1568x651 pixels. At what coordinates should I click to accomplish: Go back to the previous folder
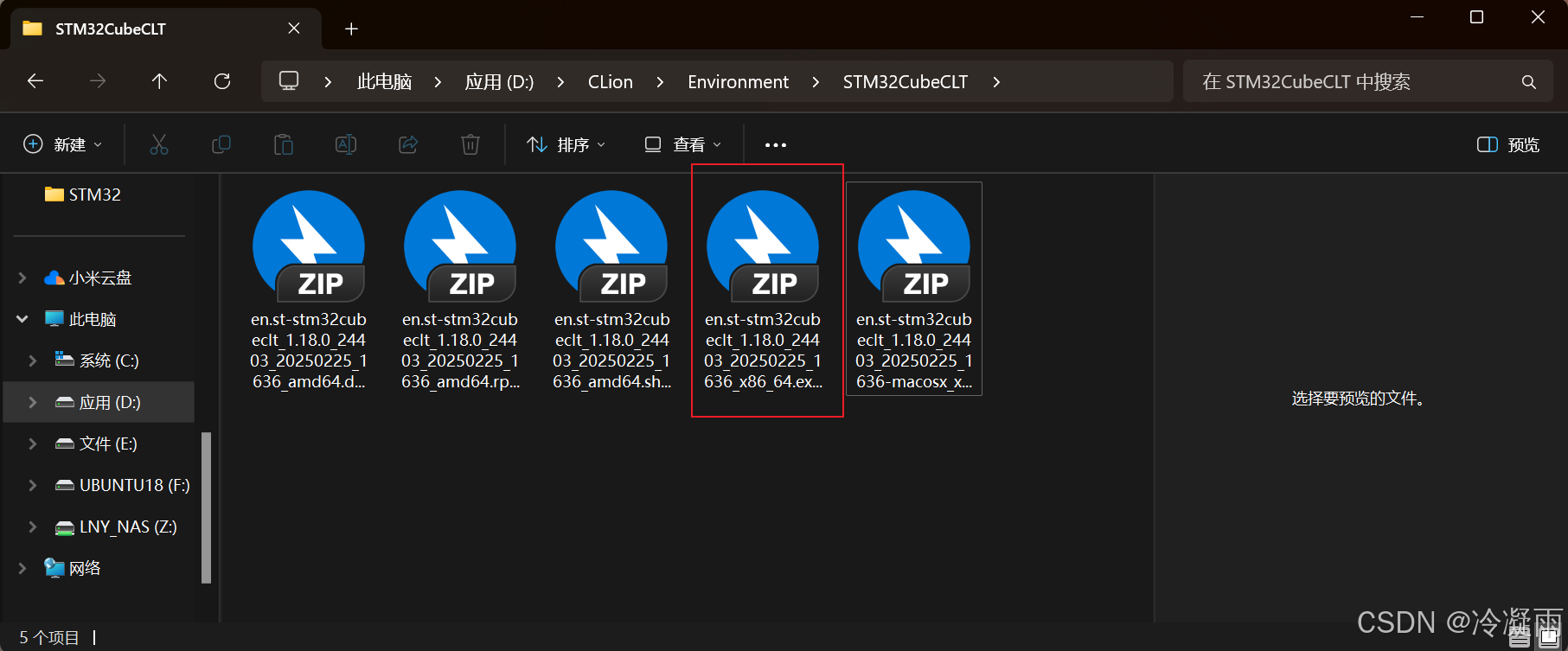click(x=35, y=81)
